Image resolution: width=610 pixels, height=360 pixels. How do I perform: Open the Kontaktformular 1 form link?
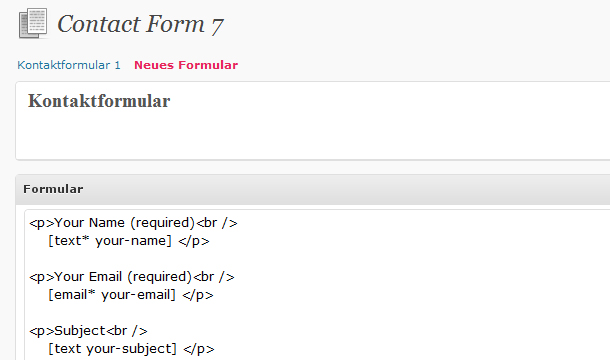(x=69, y=65)
